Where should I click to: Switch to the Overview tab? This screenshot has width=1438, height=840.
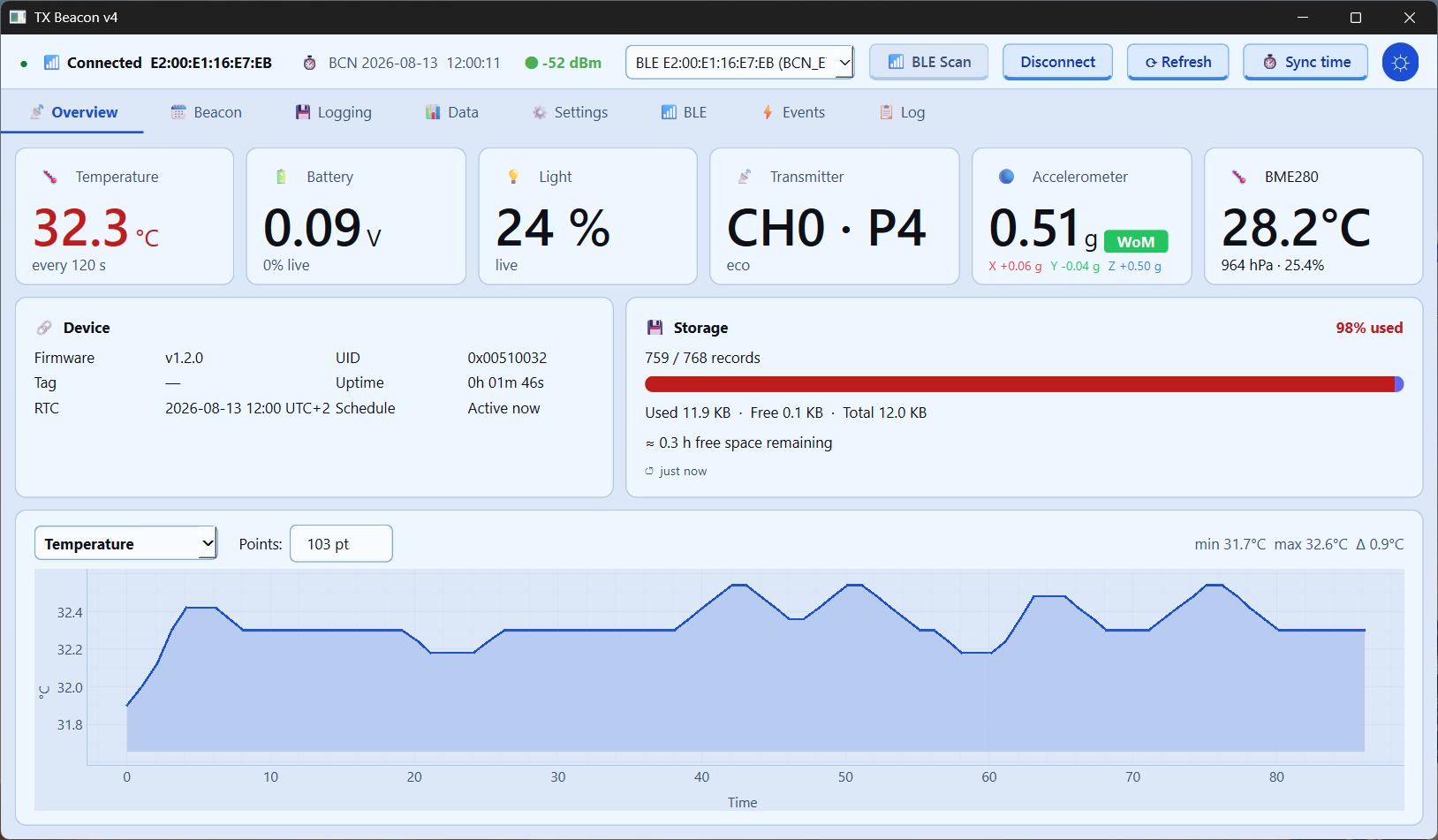pos(72,112)
